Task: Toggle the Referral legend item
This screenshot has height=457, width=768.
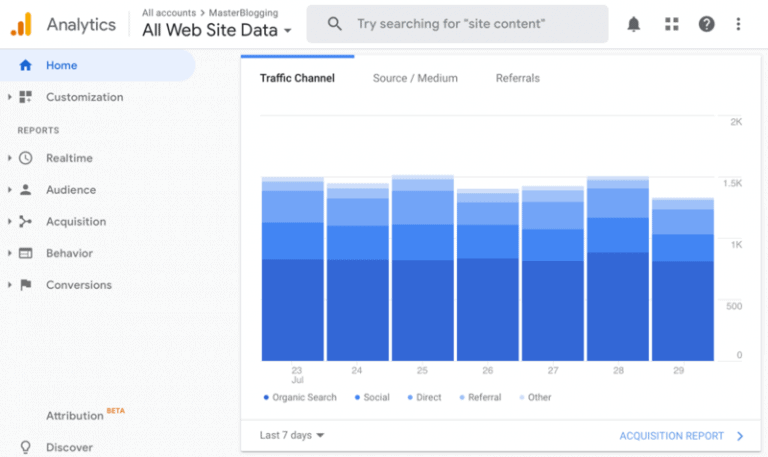Action: [480, 397]
